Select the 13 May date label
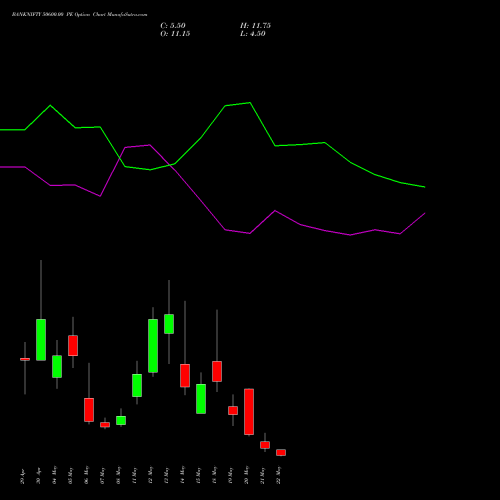Screen dimensions: 500x500 pos(166,475)
